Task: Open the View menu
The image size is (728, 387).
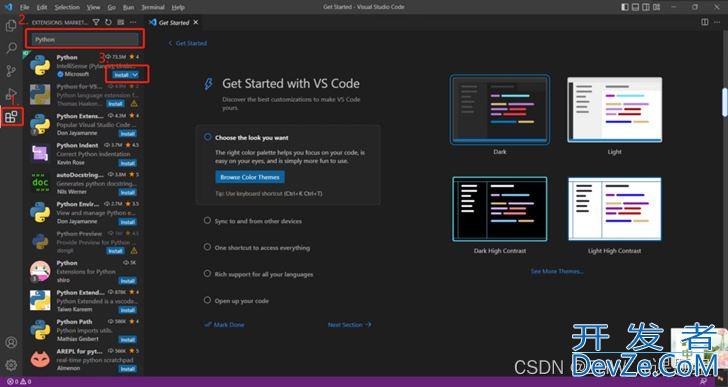Action: pyautogui.click(x=93, y=7)
